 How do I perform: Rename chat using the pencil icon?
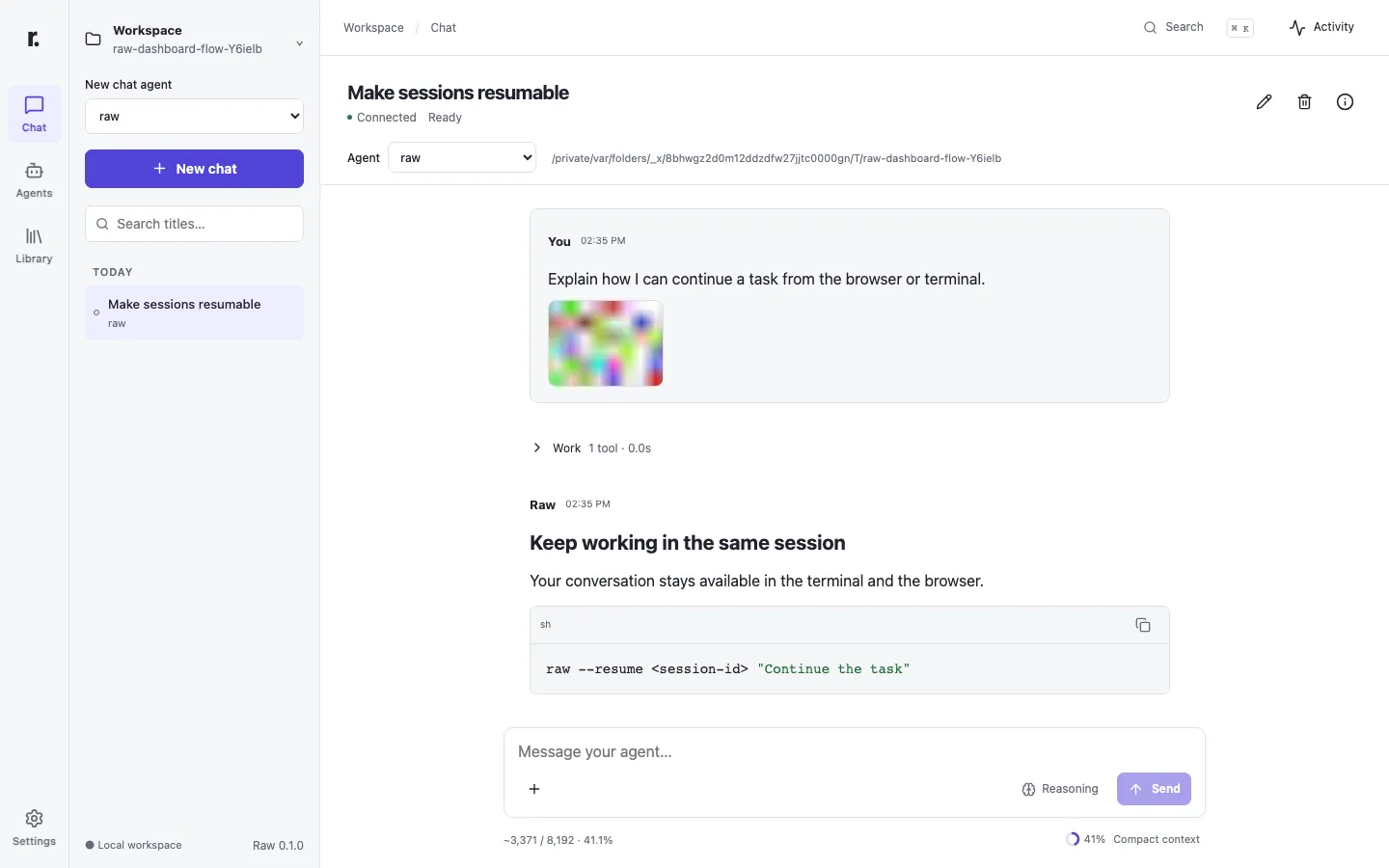1264,102
